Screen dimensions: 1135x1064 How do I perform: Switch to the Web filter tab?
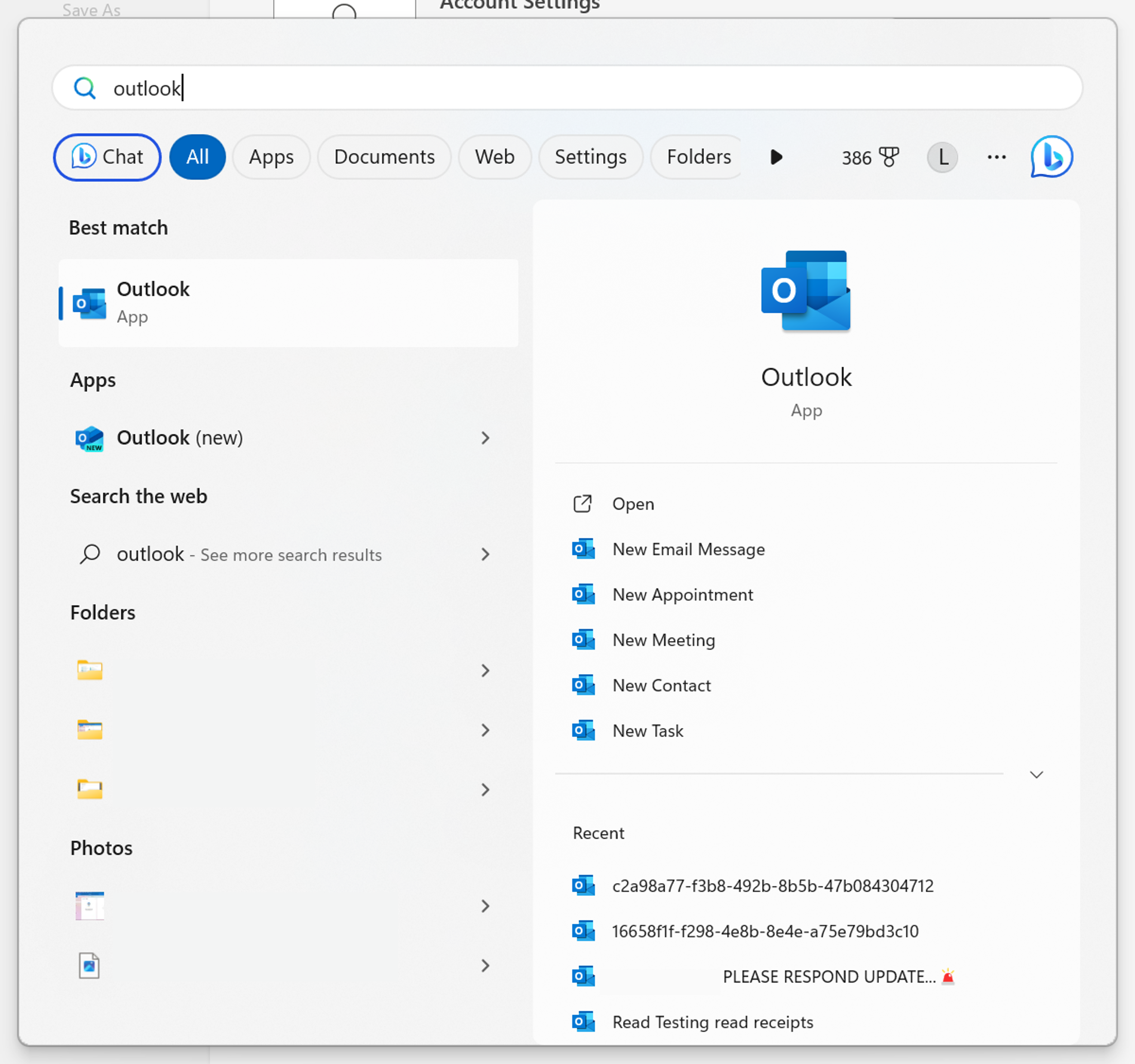coord(494,157)
